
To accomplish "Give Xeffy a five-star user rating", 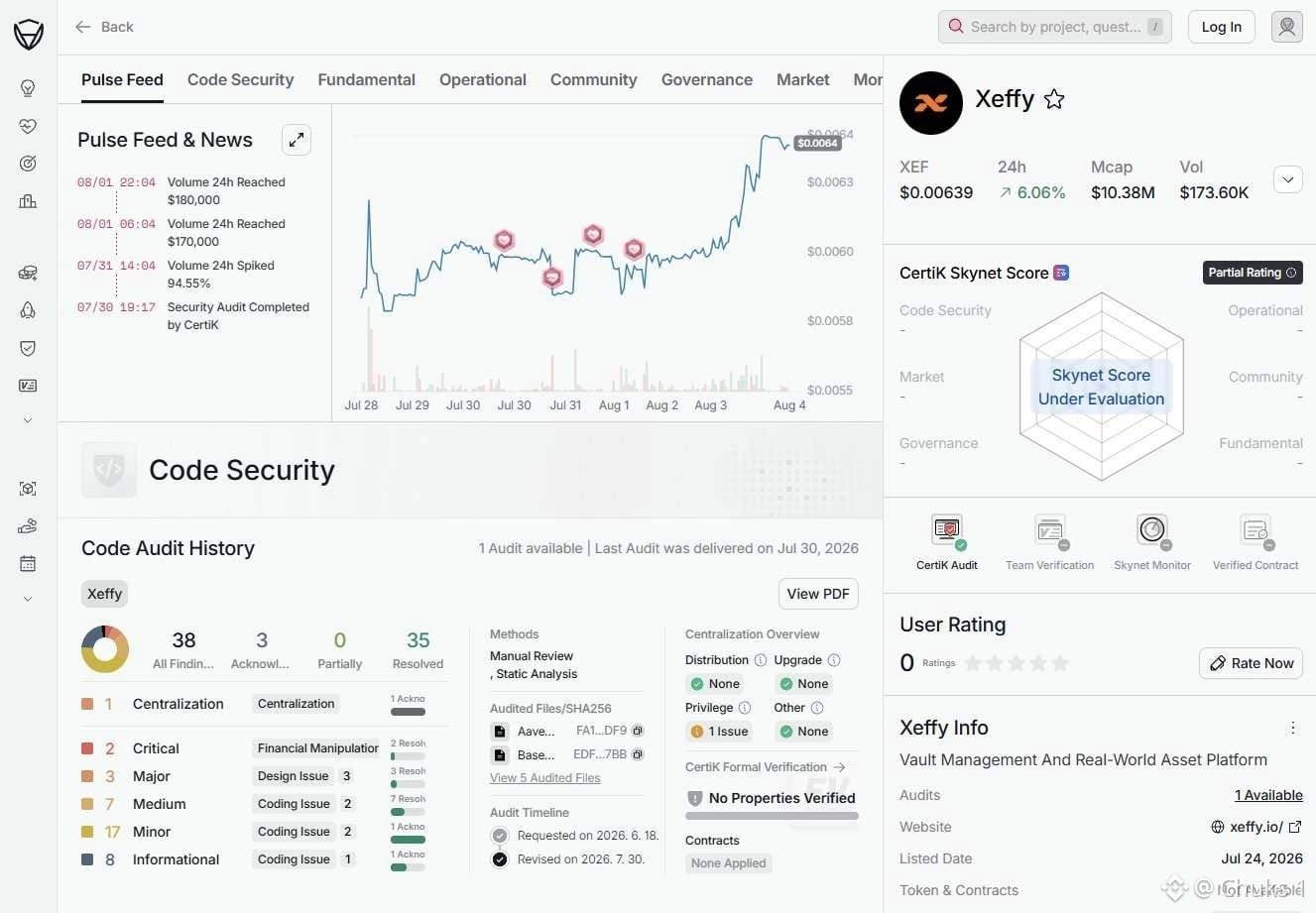I will pos(1060,663).
